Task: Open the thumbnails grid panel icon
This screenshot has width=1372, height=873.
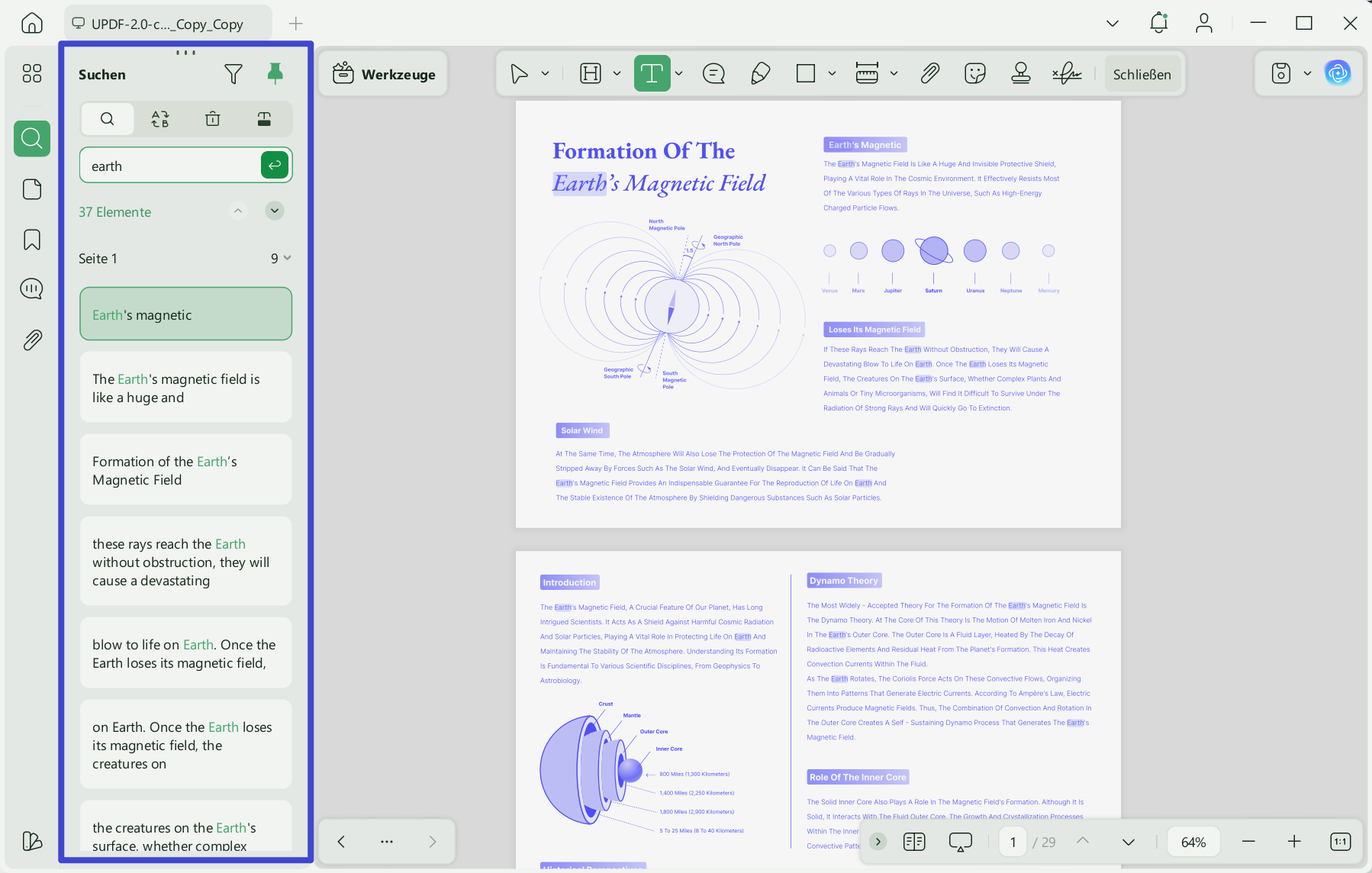Action: coord(32,73)
